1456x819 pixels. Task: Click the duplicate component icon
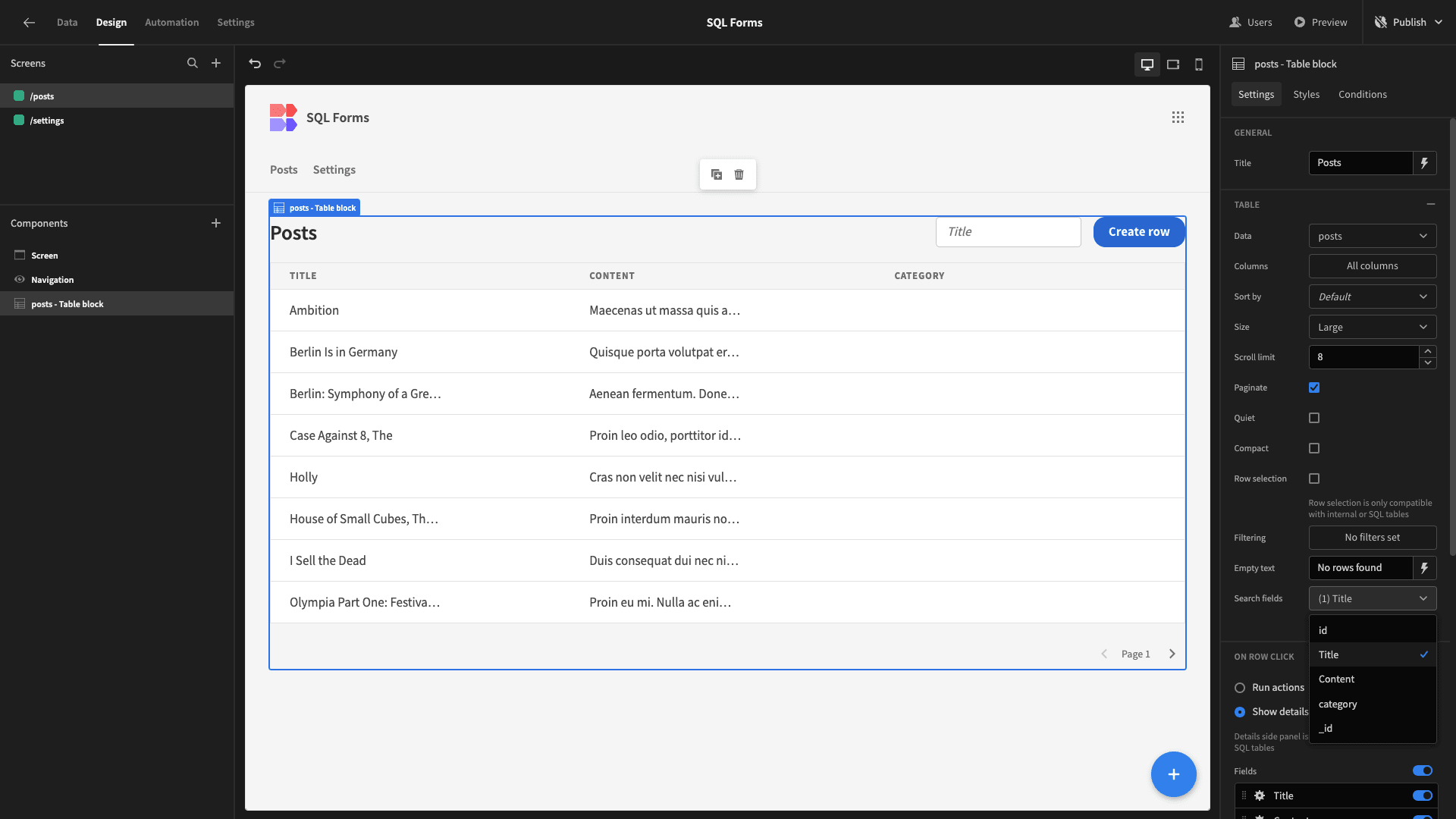(717, 174)
